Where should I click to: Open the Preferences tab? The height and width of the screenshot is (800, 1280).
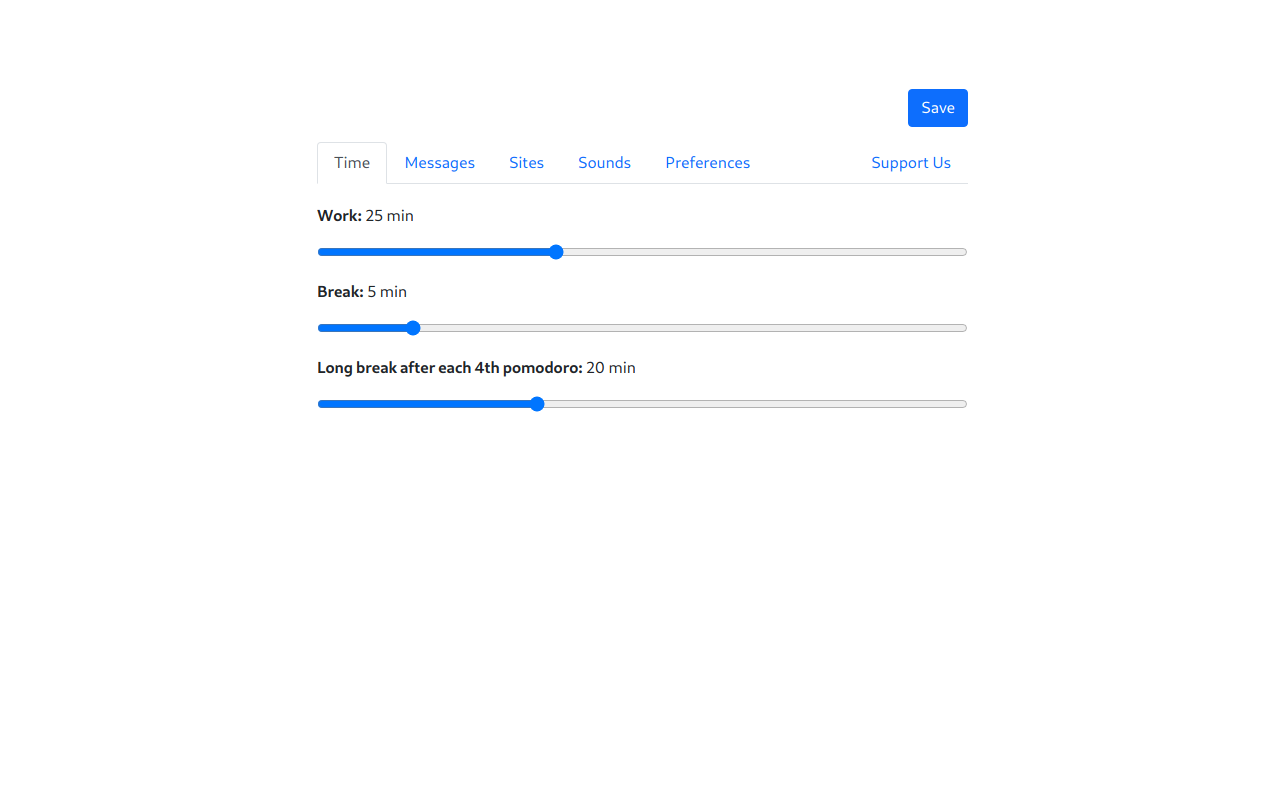pos(707,162)
